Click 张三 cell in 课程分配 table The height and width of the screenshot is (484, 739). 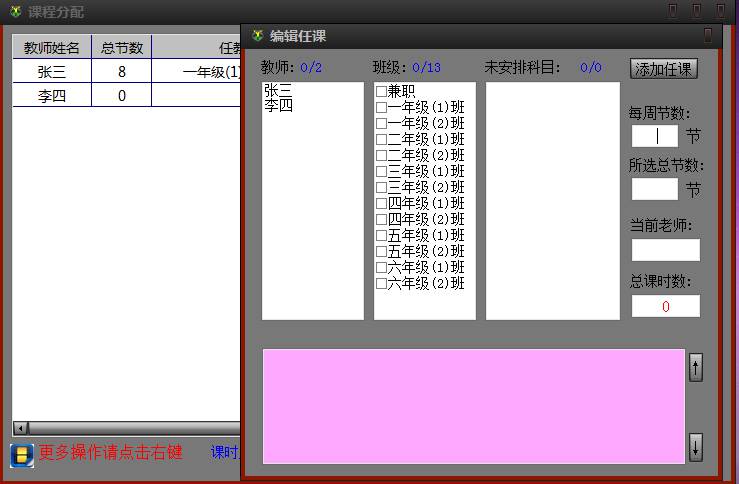point(52,71)
